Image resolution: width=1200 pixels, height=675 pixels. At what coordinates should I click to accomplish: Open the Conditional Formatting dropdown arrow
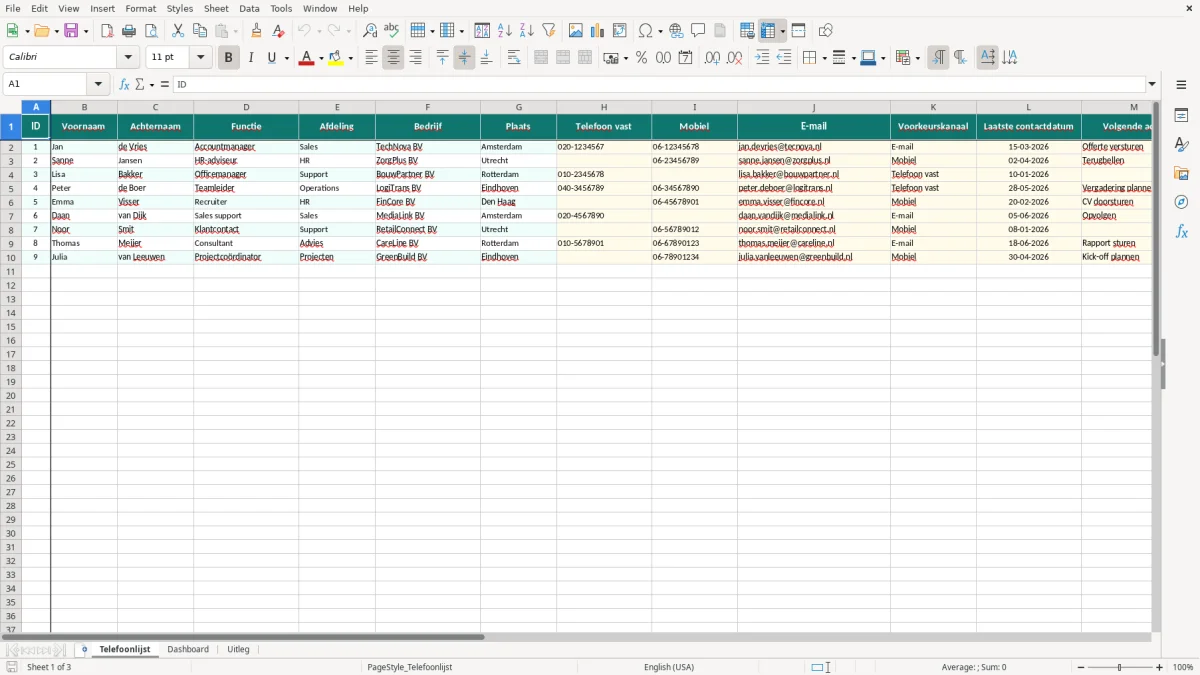tap(917, 58)
